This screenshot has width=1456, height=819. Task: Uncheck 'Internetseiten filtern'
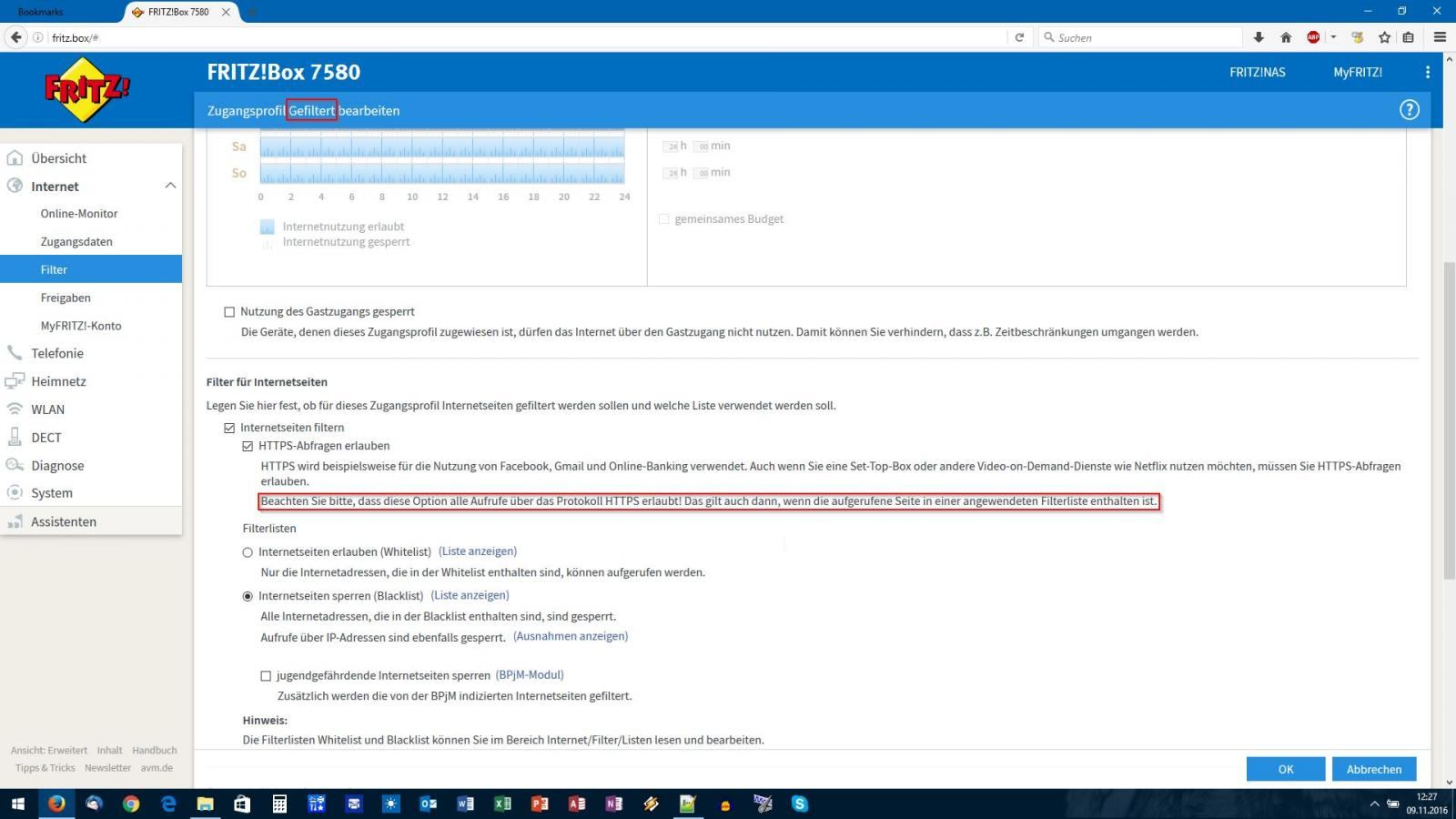(229, 428)
